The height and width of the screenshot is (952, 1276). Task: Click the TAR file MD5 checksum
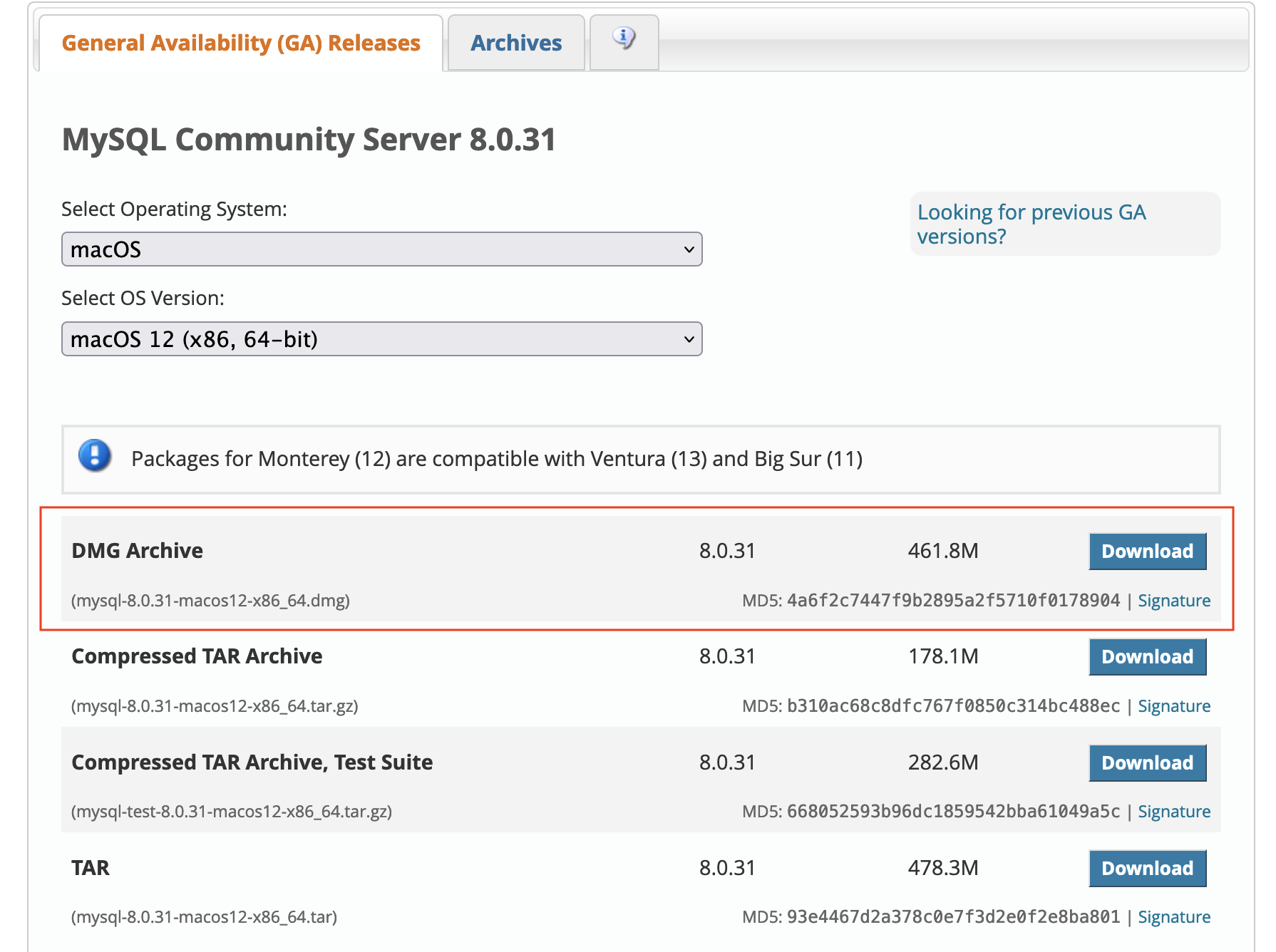[952, 917]
